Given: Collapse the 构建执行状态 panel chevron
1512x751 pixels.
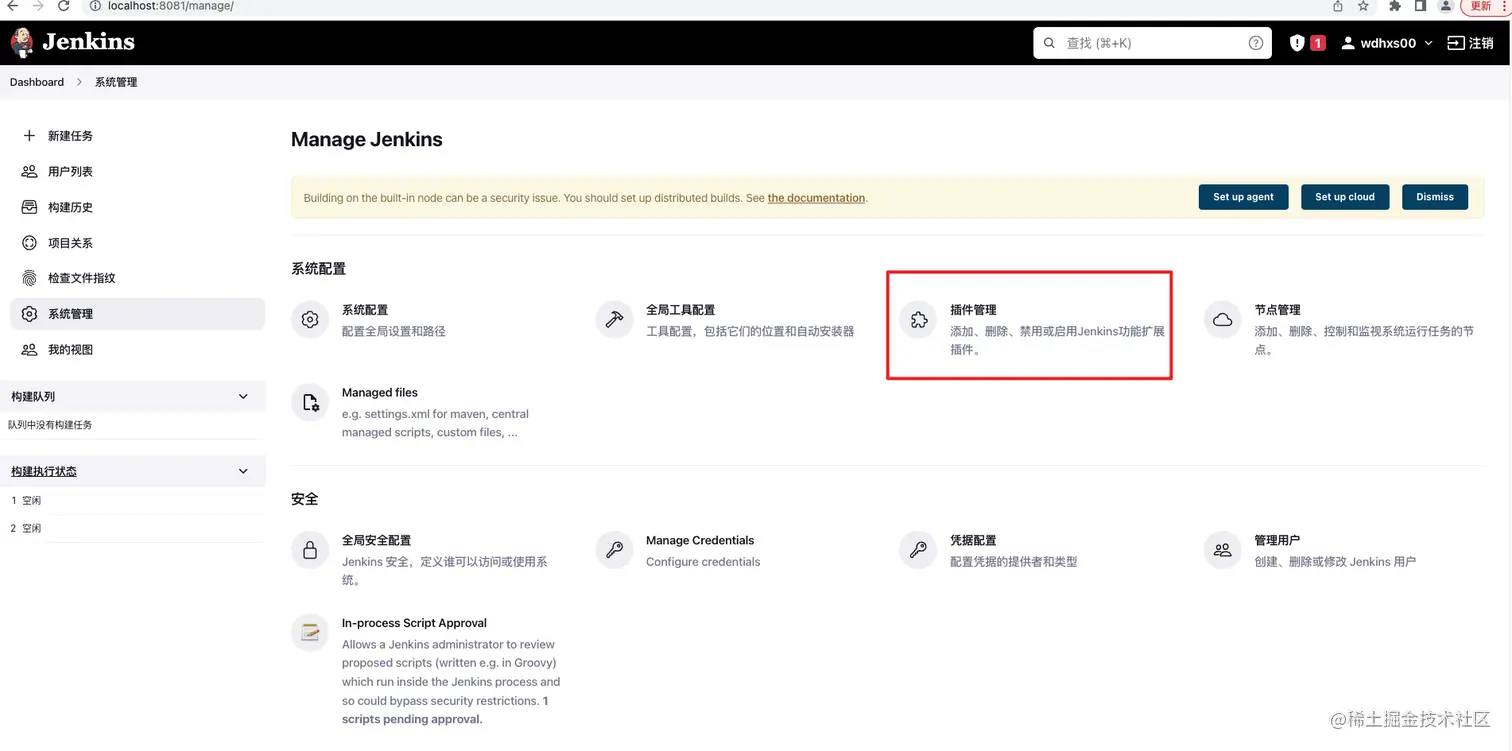Looking at the screenshot, I should [x=243, y=471].
